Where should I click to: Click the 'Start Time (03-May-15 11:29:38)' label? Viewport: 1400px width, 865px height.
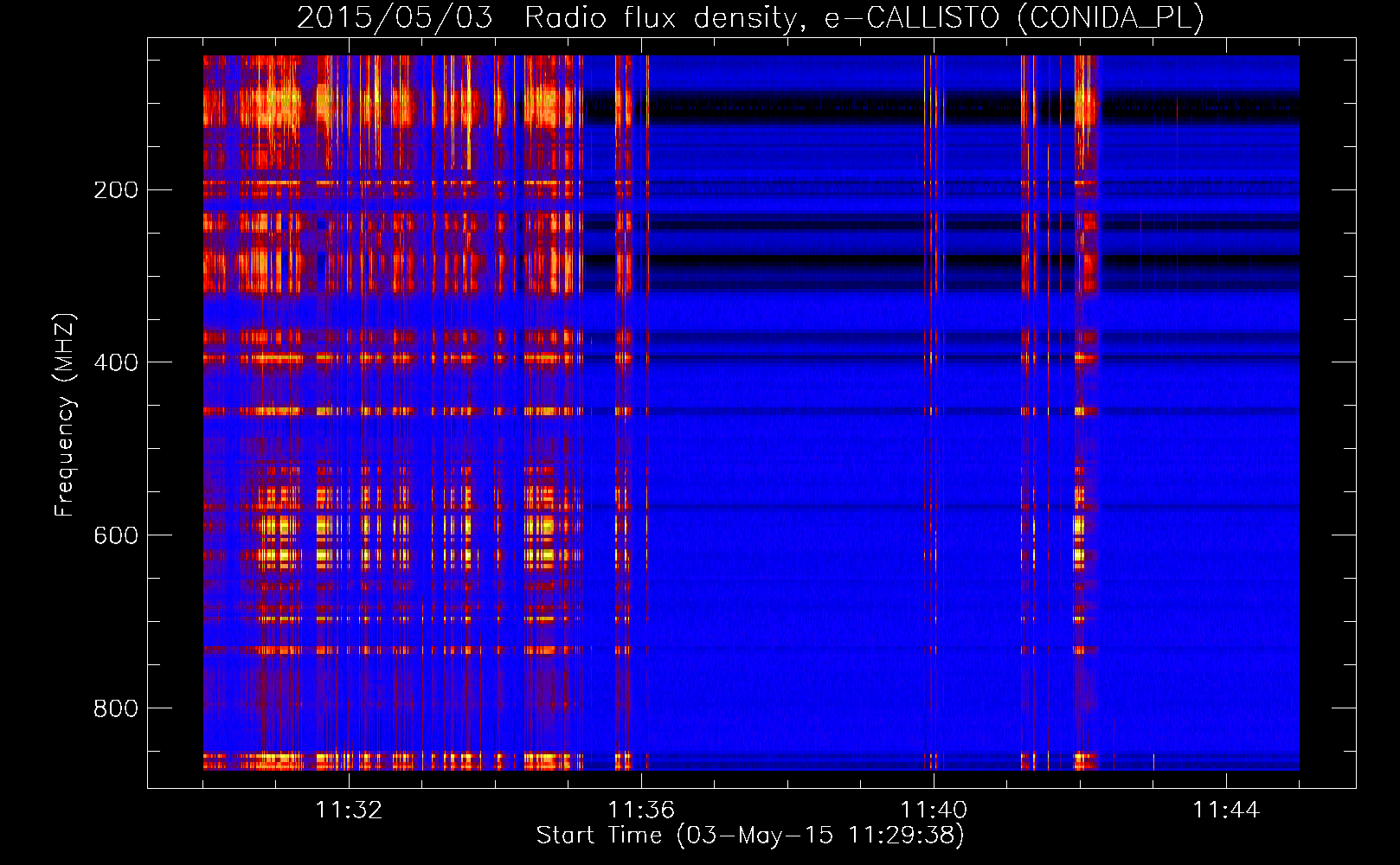[x=750, y=836]
